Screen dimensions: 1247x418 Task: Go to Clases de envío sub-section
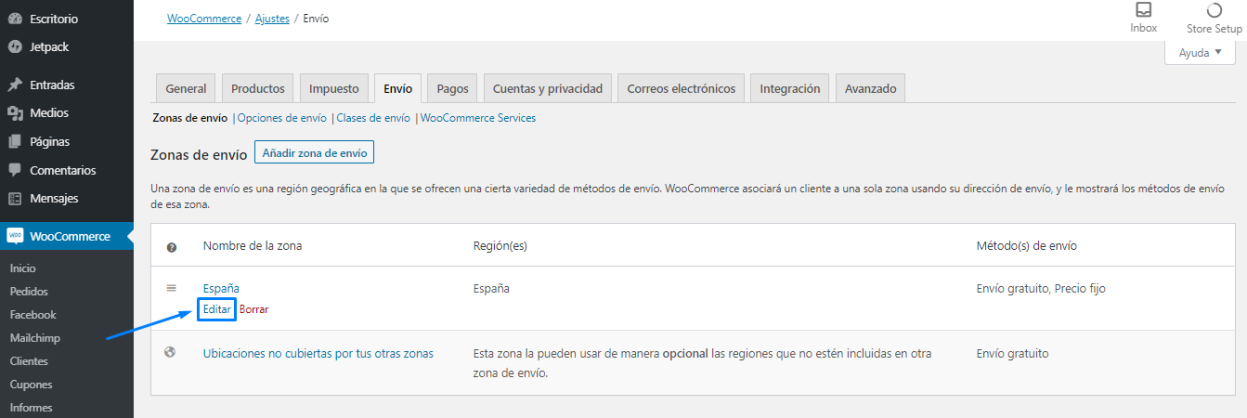(x=373, y=118)
